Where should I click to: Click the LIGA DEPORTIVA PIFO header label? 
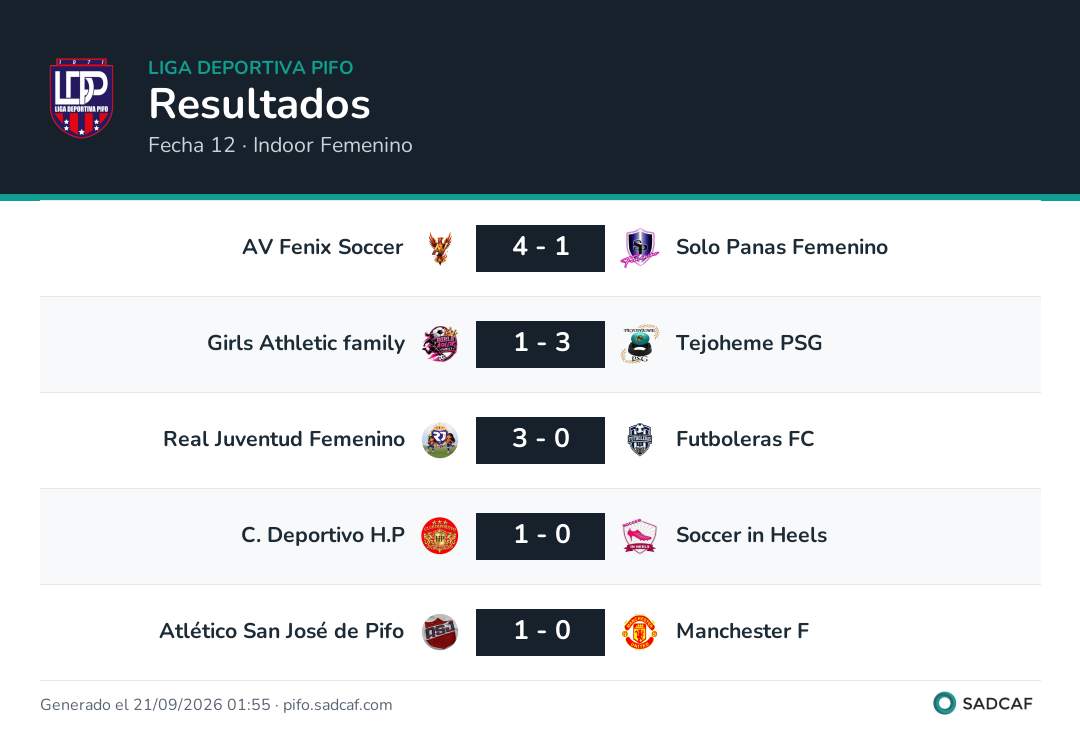click(x=251, y=67)
